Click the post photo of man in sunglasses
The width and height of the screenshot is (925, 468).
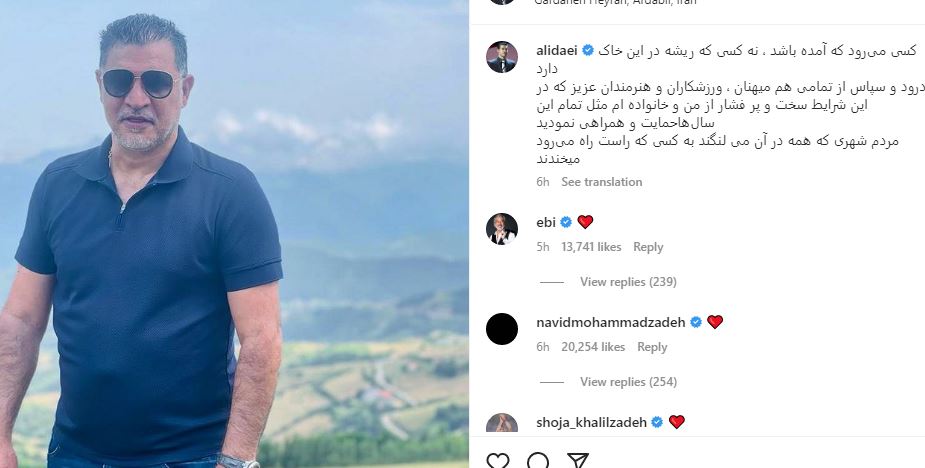pyautogui.click(x=234, y=234)
